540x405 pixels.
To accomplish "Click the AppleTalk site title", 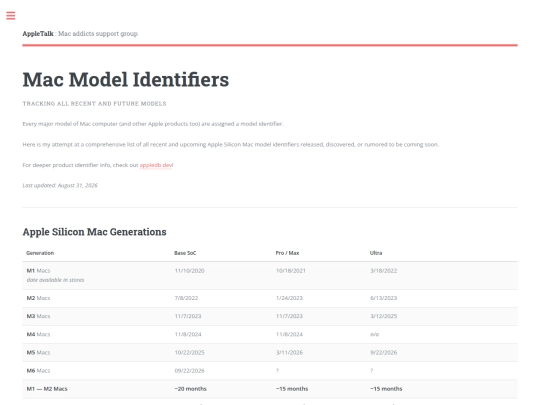I will [x=38, y=34].
